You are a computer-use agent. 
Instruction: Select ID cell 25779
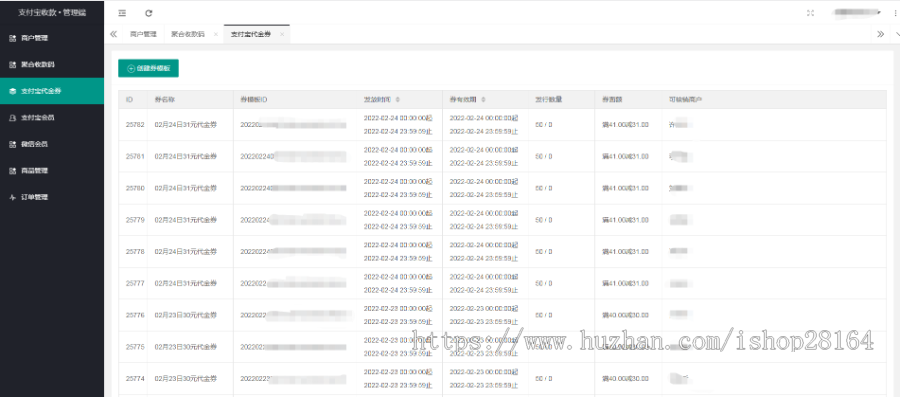(x=134, y=220)
